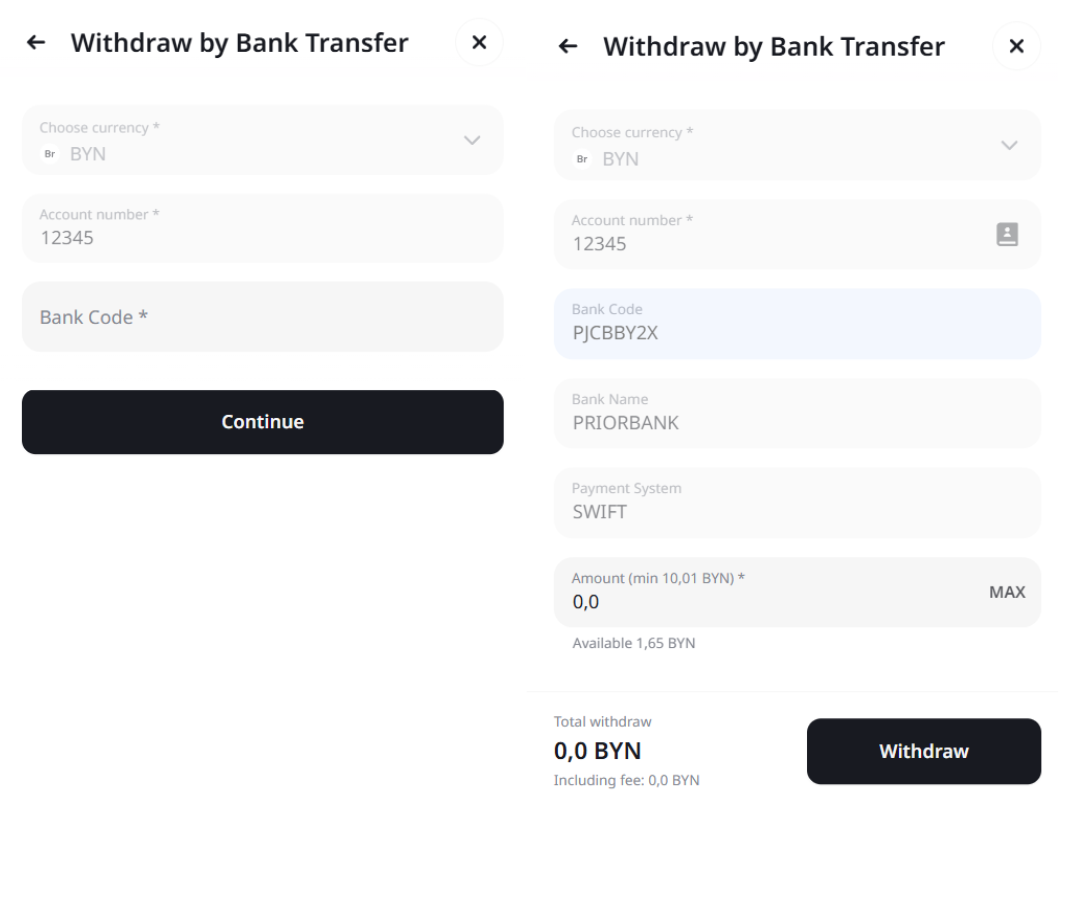Image resolution: width=1070 pixels, height=898 pixels.
Task: Focus Account number field above empty Bank Code
Action: pyautogui.click(x=262, y=228)
